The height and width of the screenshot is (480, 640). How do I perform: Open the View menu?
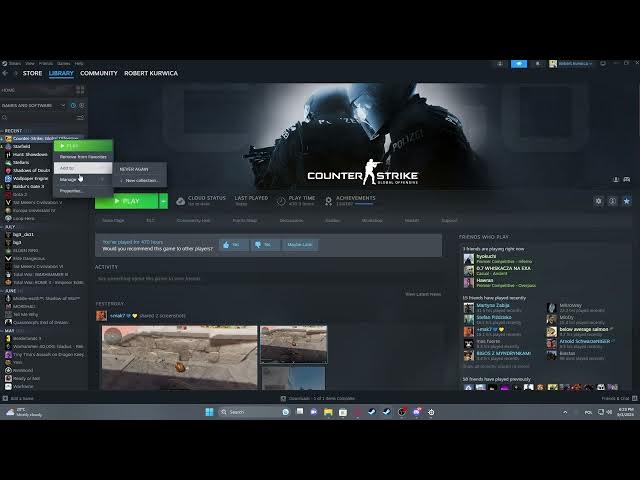pyautogui.click(x=30, y=63)
